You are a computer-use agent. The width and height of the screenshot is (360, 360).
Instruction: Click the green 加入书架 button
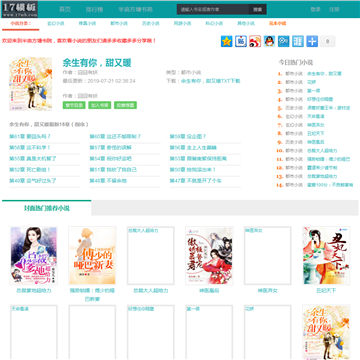[100, 105]
